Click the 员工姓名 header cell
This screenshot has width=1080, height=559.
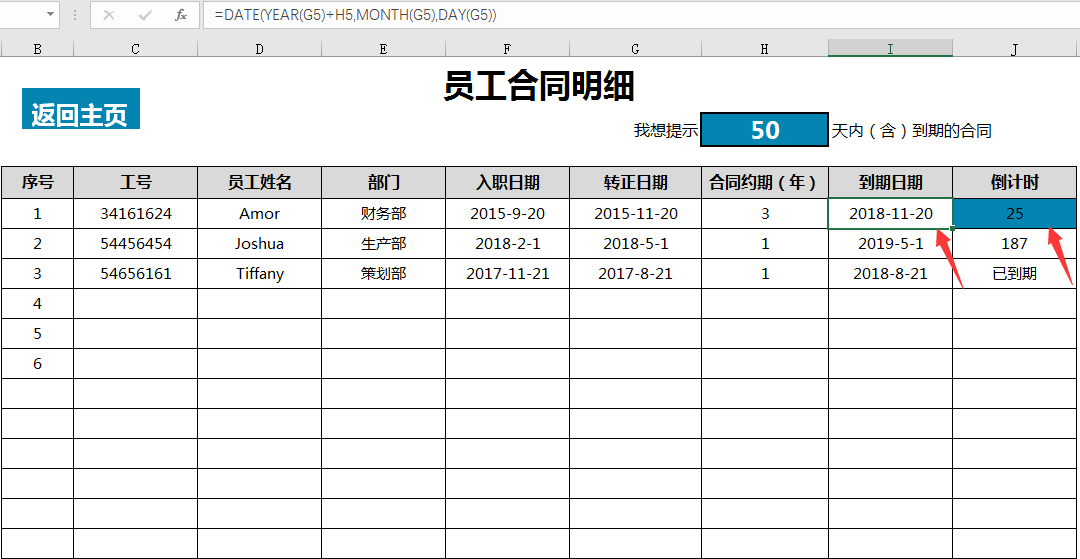point(260,182)
